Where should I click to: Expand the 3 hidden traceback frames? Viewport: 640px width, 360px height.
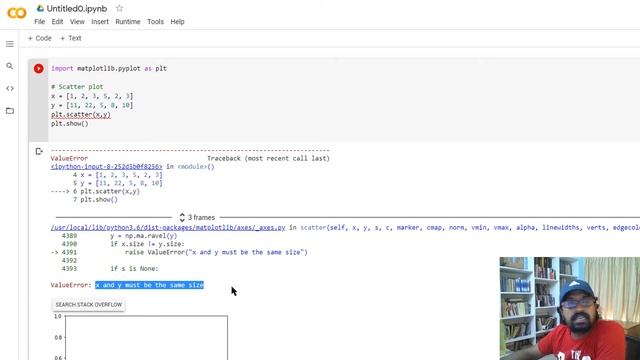[197, 218]
